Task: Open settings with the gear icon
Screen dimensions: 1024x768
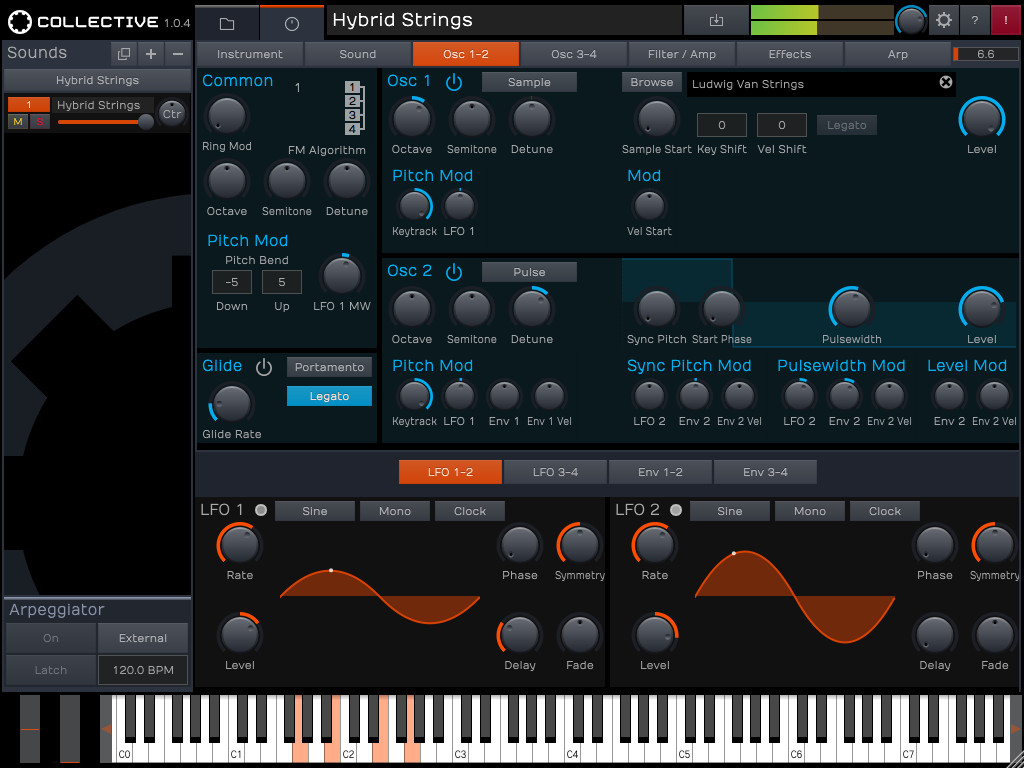Action: pos(943,20)
